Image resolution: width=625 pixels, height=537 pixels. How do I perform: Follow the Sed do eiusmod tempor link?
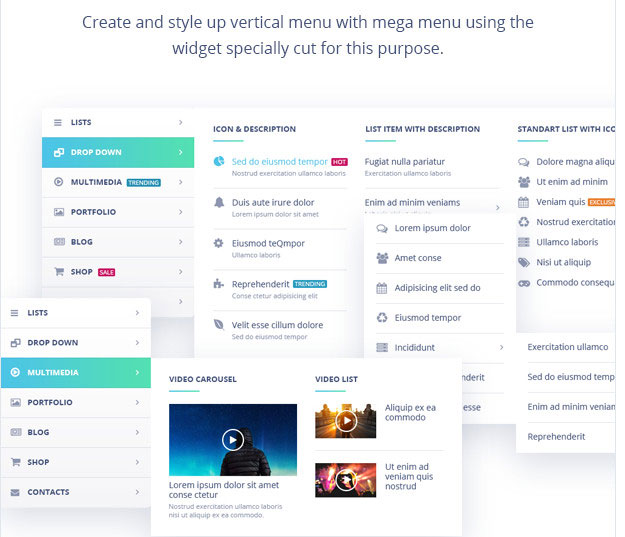279,161
